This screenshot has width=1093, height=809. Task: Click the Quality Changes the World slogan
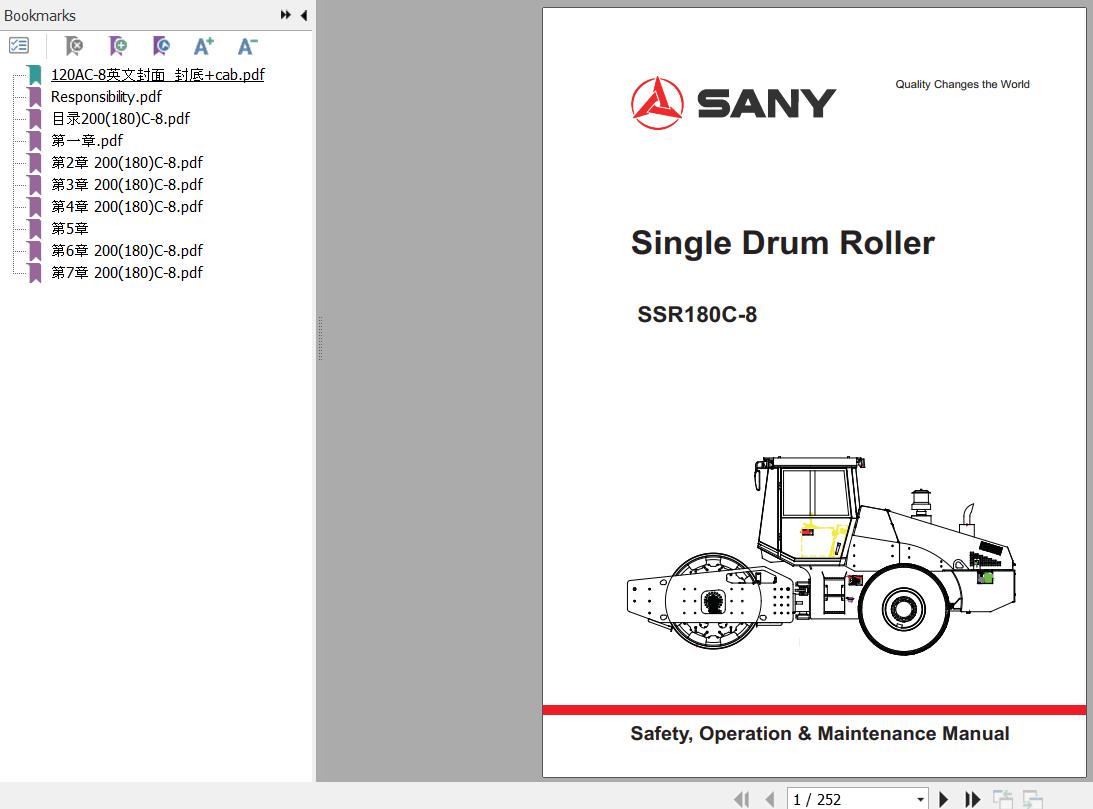click(962, 84)
